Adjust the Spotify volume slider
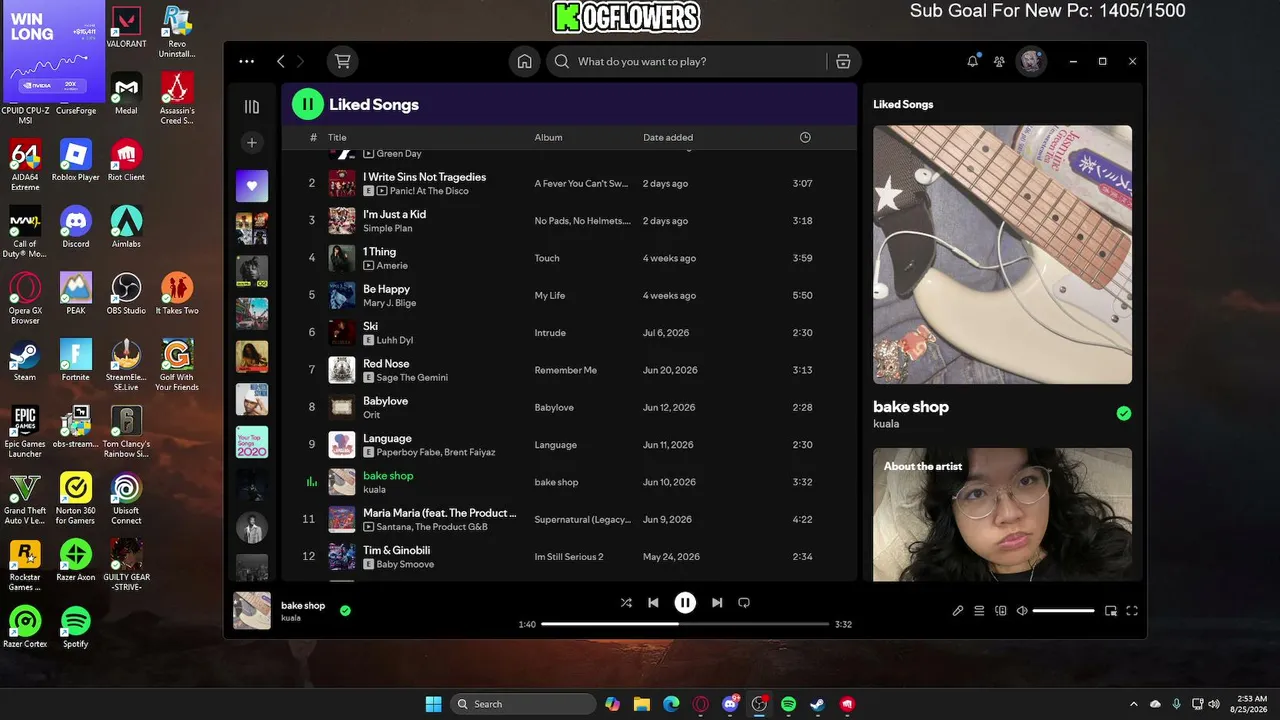The height and width of the screenshot is (720, 1280). (1064, 611)
